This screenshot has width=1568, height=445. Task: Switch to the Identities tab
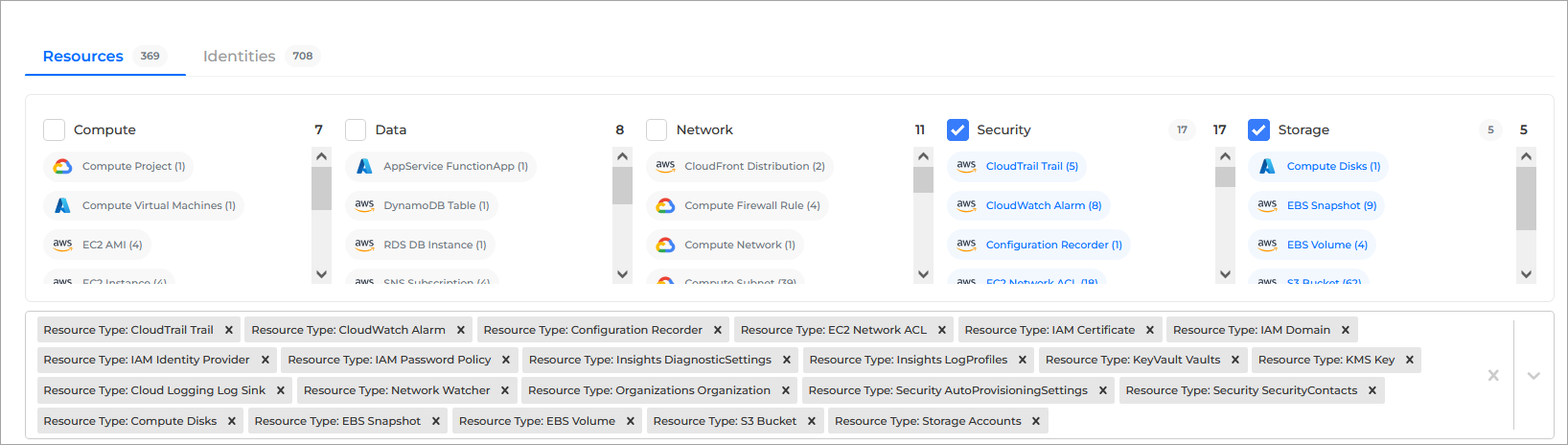(x=240, y=56)
